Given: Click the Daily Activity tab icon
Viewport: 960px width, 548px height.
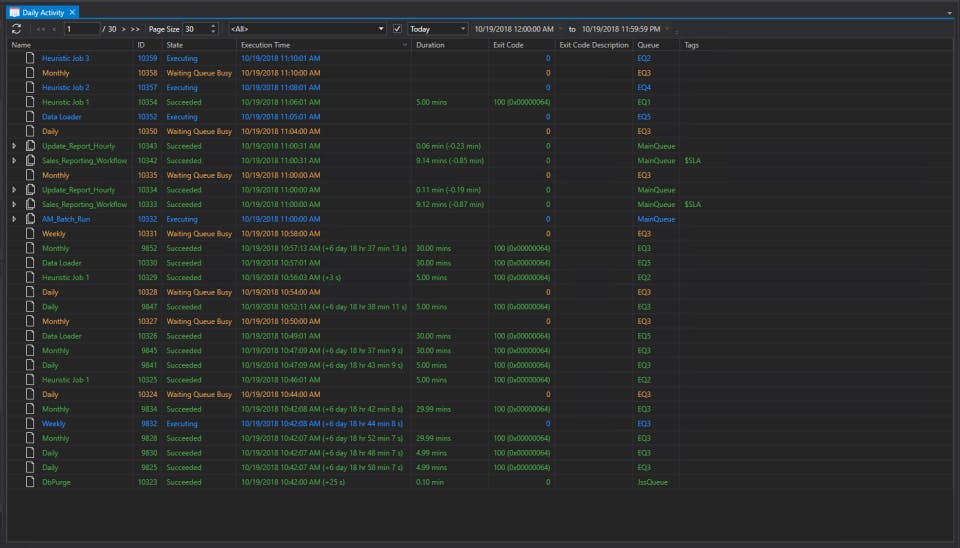Looking at the screenshot, I should coord(14,11).
